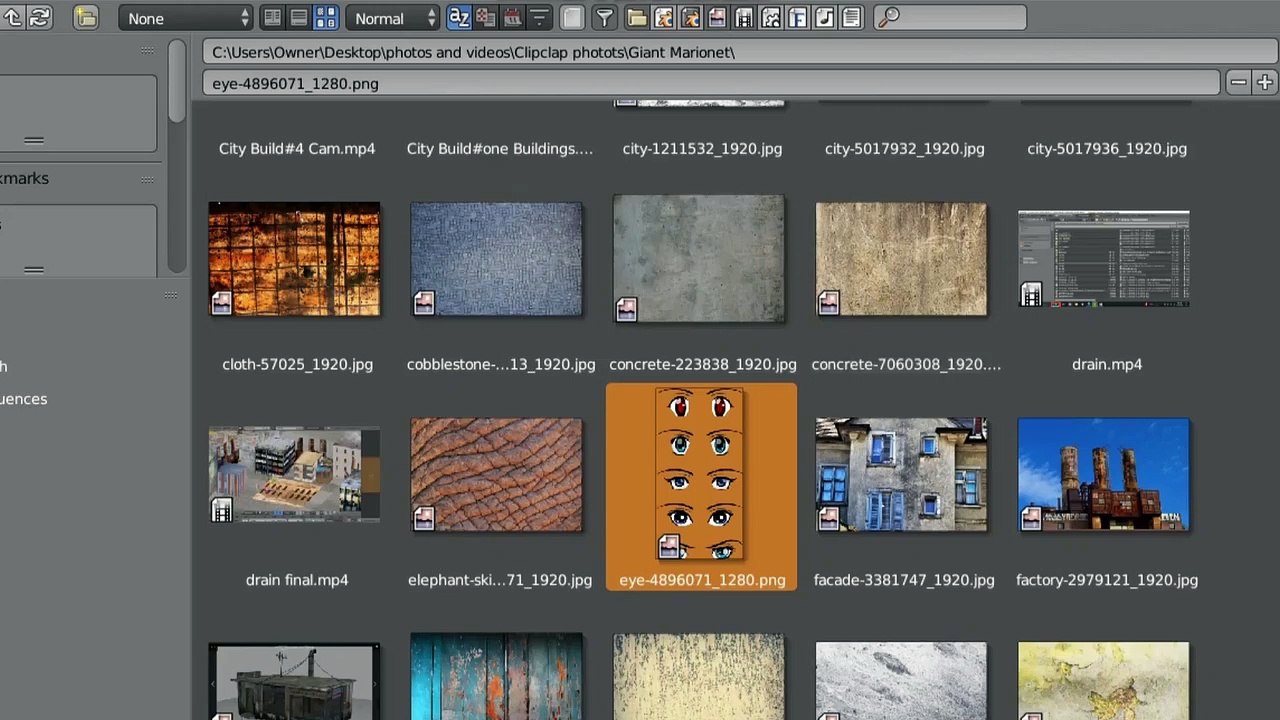The image size is (1280, 720).
Task: Select eye-4896071_1280.png thumbnail
Action: point(699,475)
